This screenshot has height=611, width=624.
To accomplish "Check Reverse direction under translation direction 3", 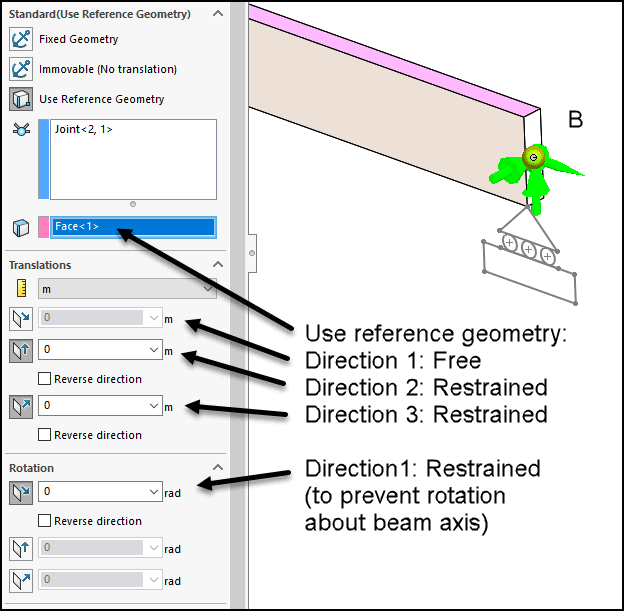I will 44,434.
